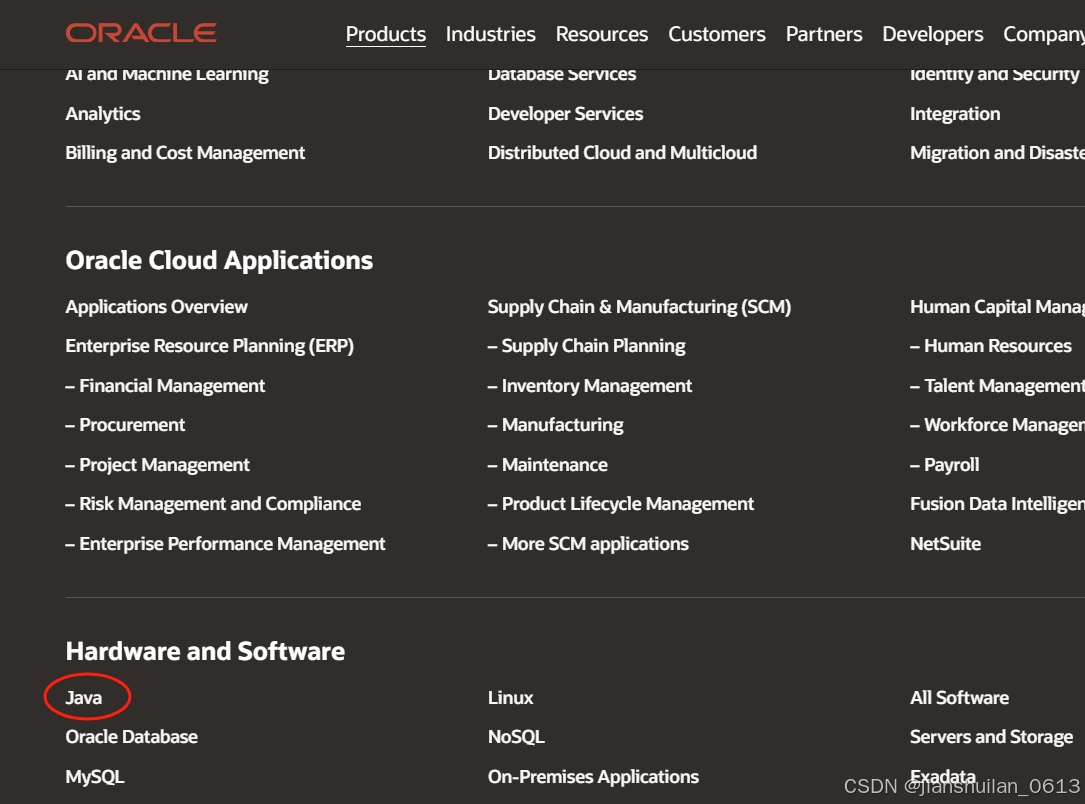Viewport: 1085px width, 804px height.
Task: Select the Oracle Database link
Action: point(131,737)
